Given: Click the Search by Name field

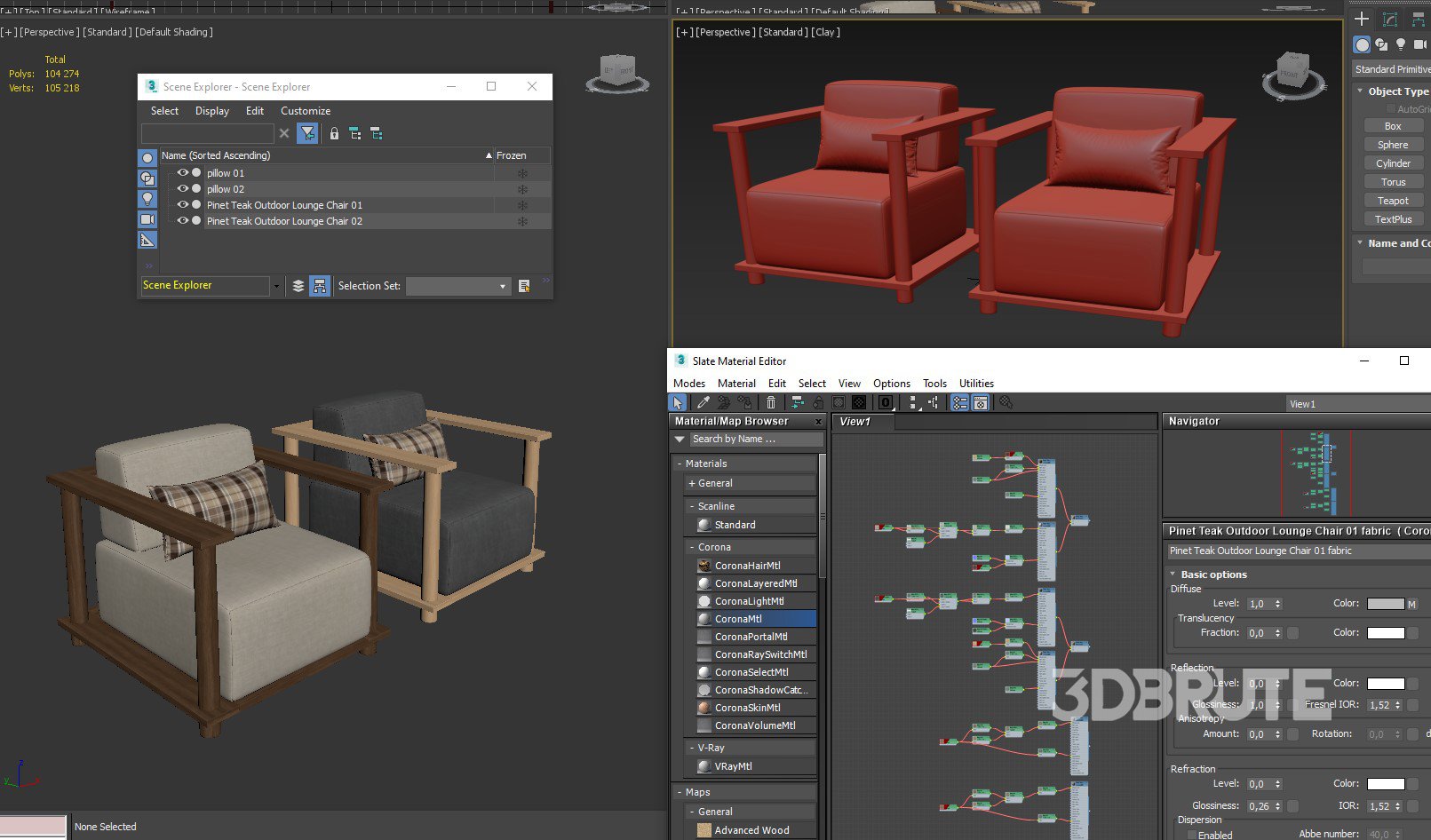Looking at the screenshot, I should [755, 440].
